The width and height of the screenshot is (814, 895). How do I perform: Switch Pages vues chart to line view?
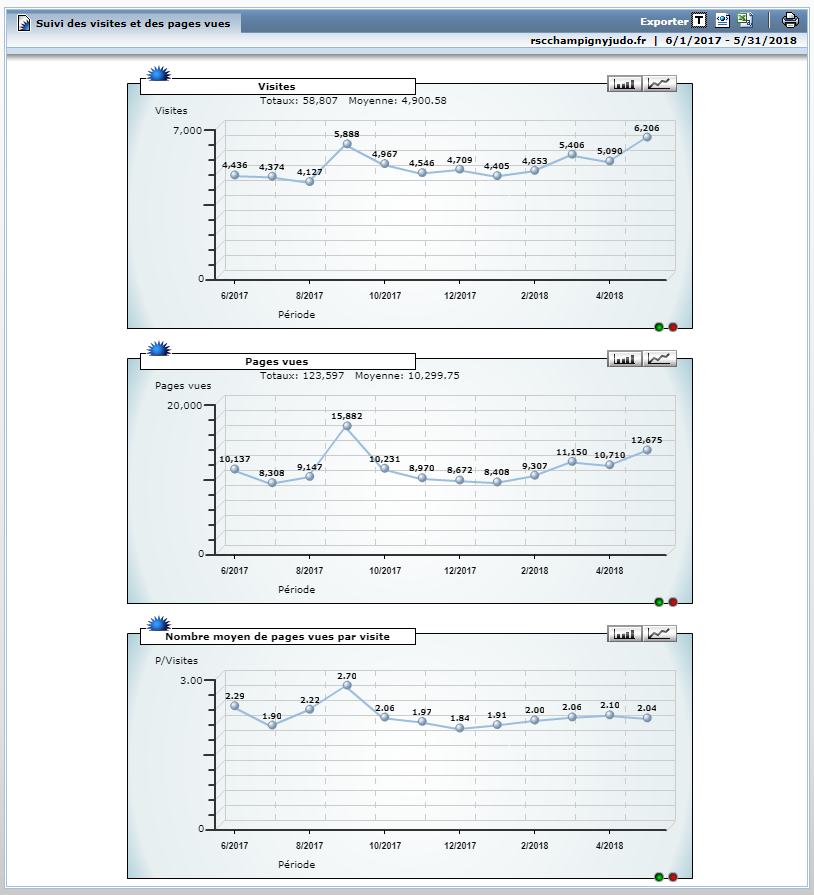coord(659,359)
